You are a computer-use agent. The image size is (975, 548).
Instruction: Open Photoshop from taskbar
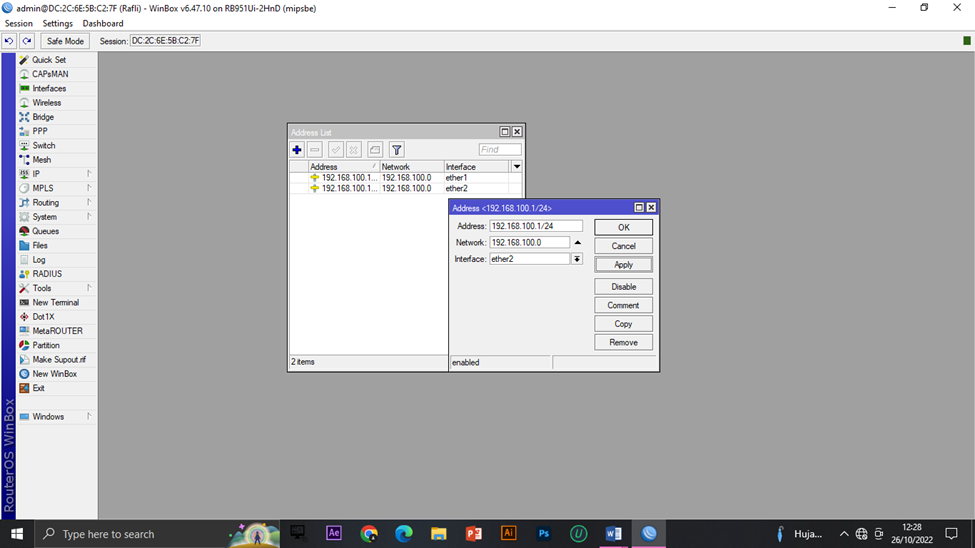coord(543,534)
